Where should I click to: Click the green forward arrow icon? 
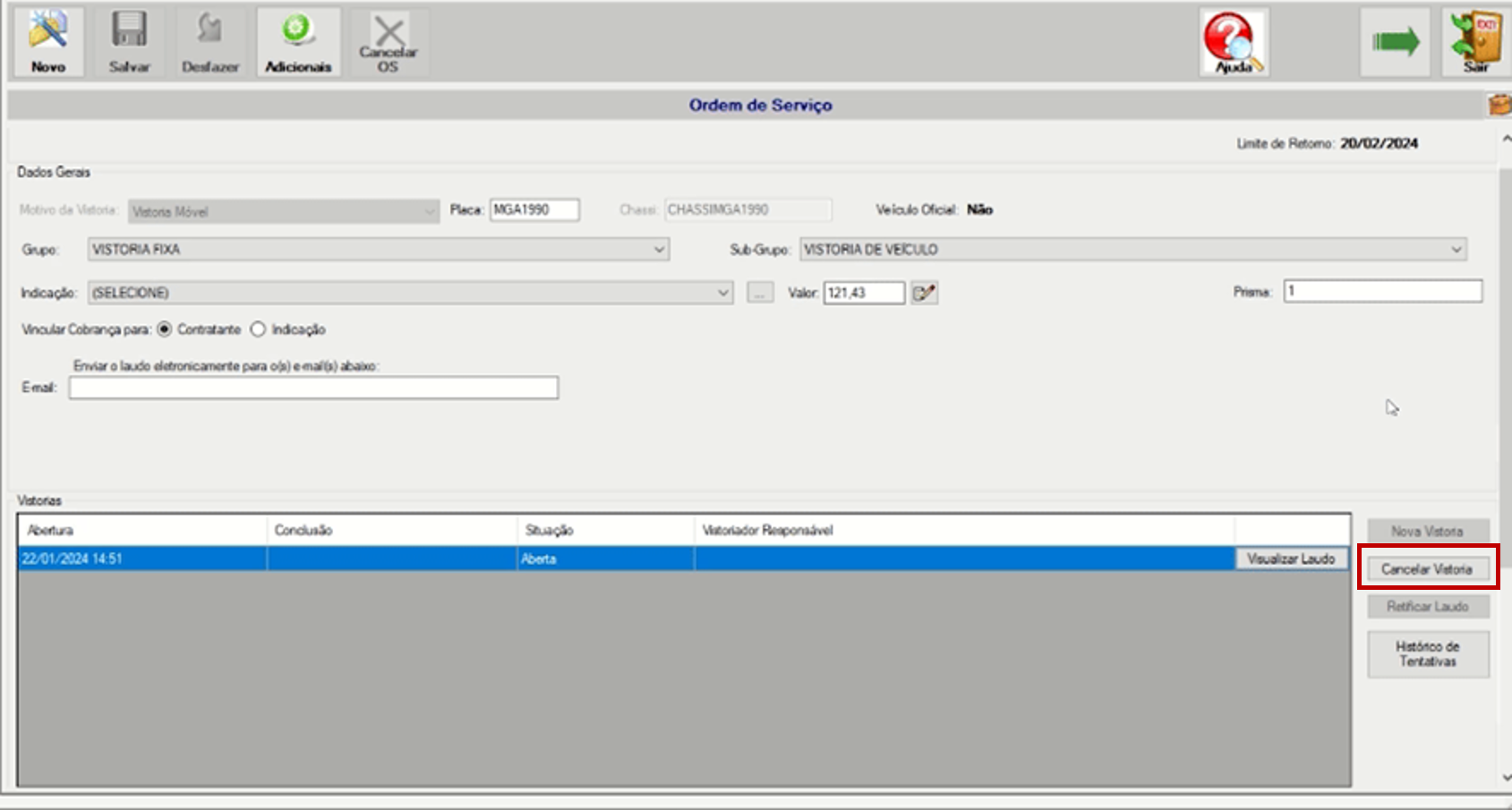1396,42
